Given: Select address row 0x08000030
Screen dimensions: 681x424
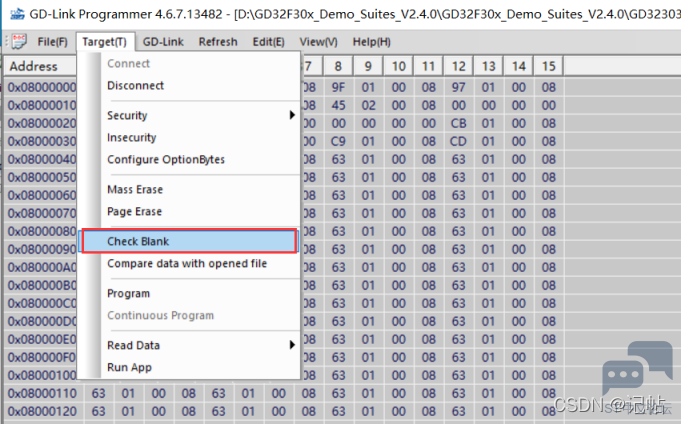Looking at the screenshot, I should [x=42, y=141].
